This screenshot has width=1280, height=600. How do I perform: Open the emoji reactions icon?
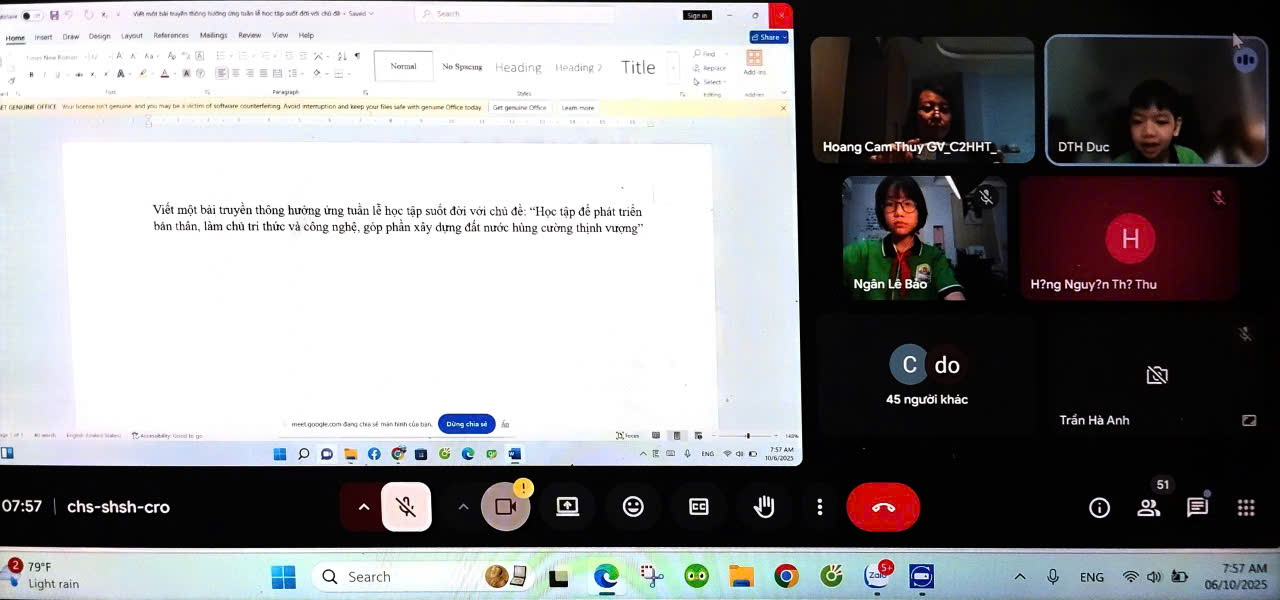coord(633,507)
